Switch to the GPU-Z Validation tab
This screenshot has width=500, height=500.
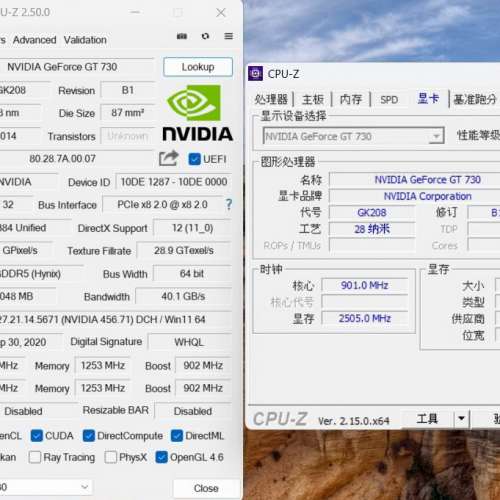point(85,40)
